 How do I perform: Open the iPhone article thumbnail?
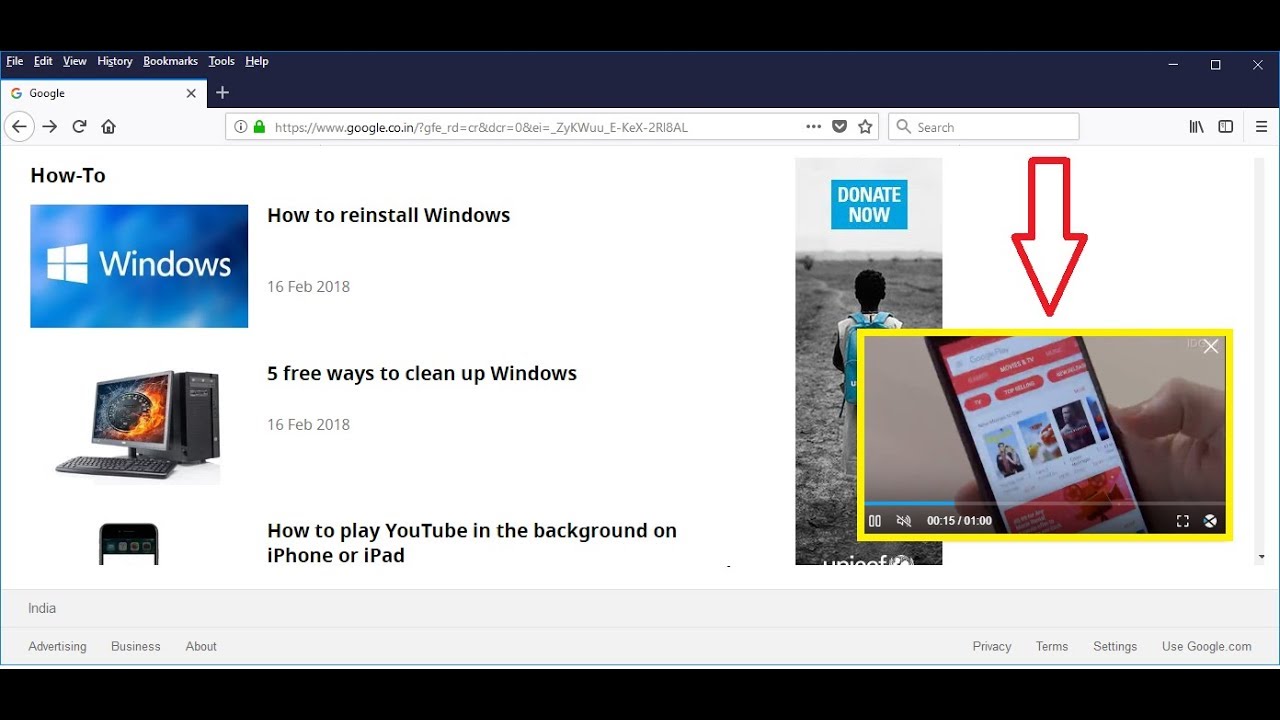pos(129,544)
